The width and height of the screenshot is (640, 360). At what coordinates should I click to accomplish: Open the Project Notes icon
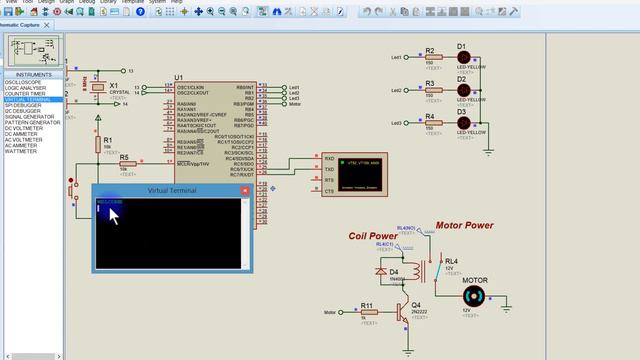(127, 12)
